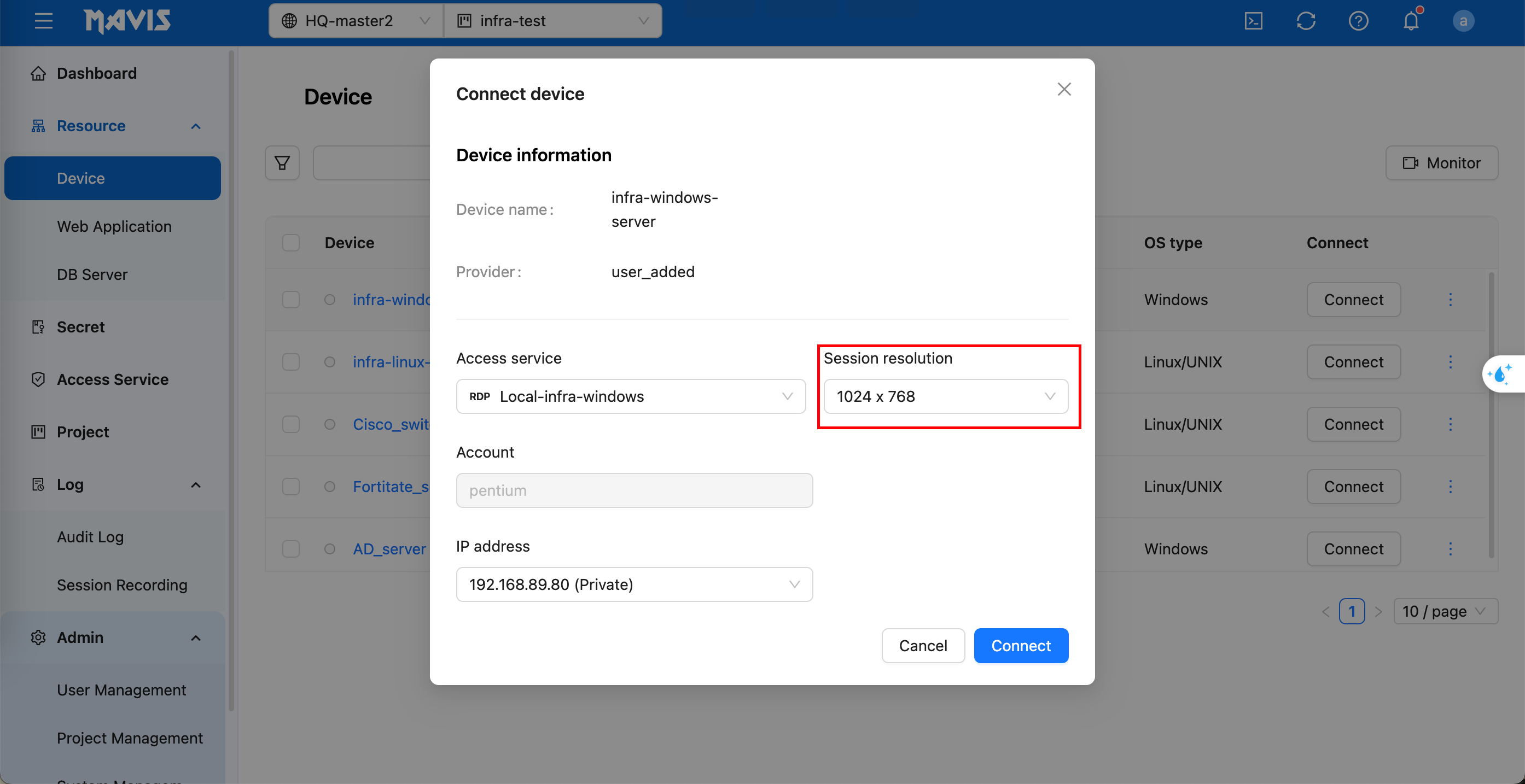Open the Session resolution dropdown
This screenshot has height=784, width=1525.
click(x=945, y=396)
